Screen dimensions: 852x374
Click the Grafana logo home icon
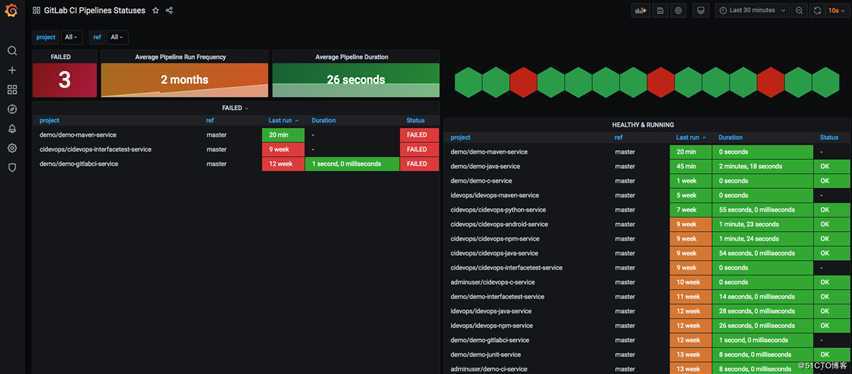(x=11, y=10)
